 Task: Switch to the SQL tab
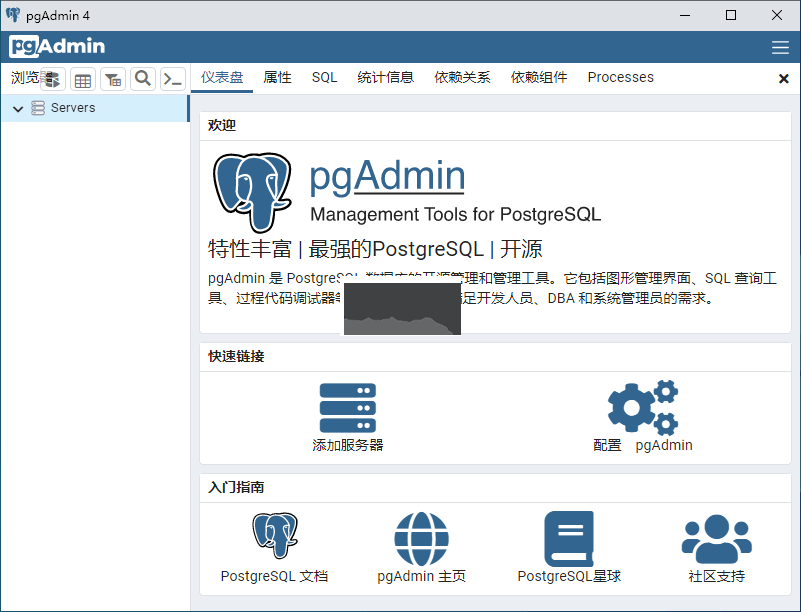point(324,78)
